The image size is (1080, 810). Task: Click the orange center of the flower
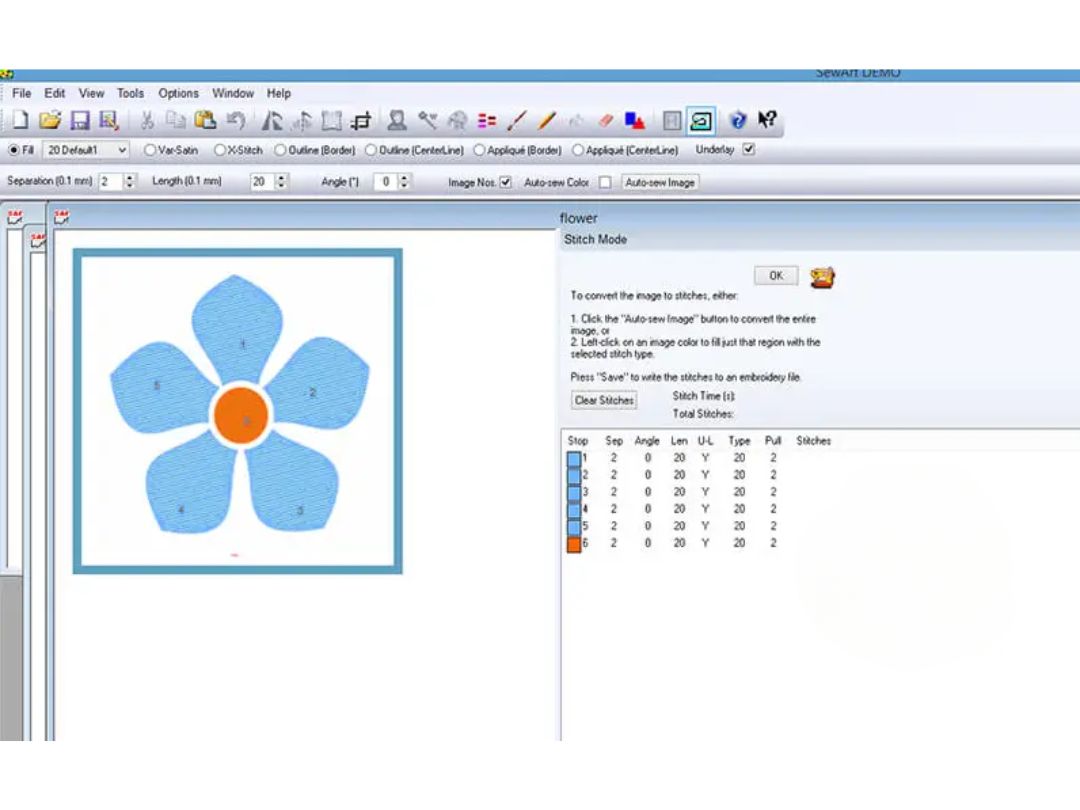tap(241, 415)
